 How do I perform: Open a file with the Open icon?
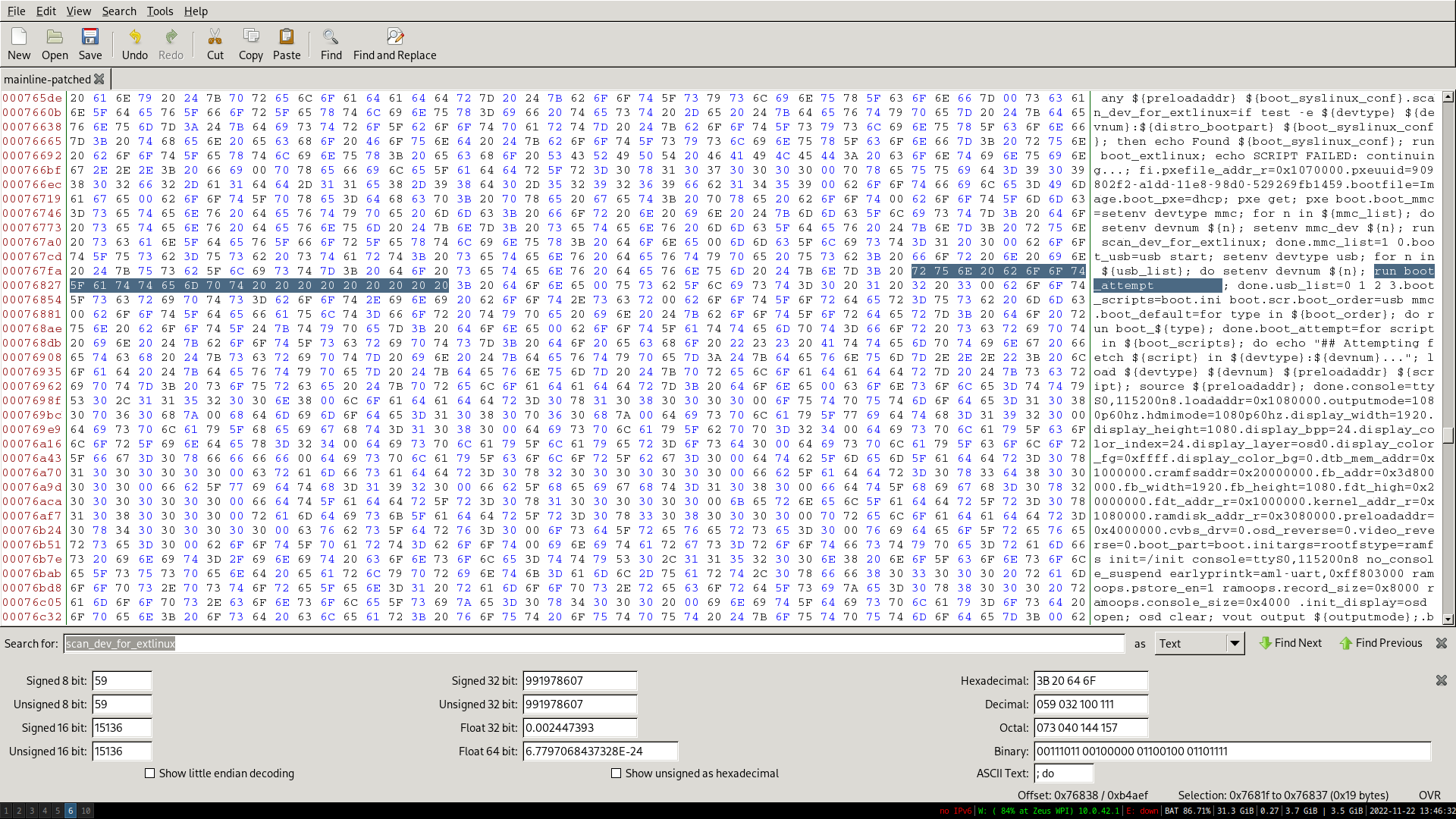(x=55, y=44)
